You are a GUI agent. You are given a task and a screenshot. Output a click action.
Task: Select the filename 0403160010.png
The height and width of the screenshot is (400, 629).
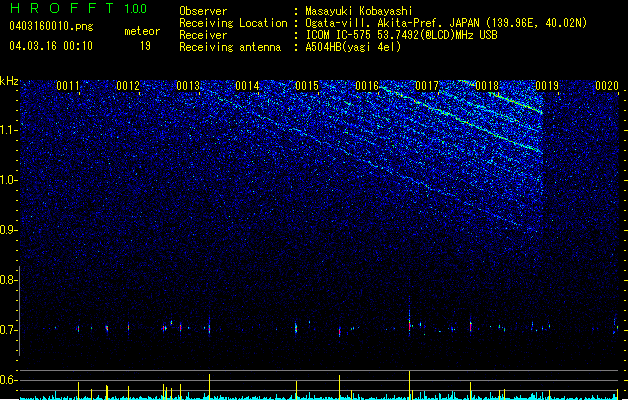[51, 26]
